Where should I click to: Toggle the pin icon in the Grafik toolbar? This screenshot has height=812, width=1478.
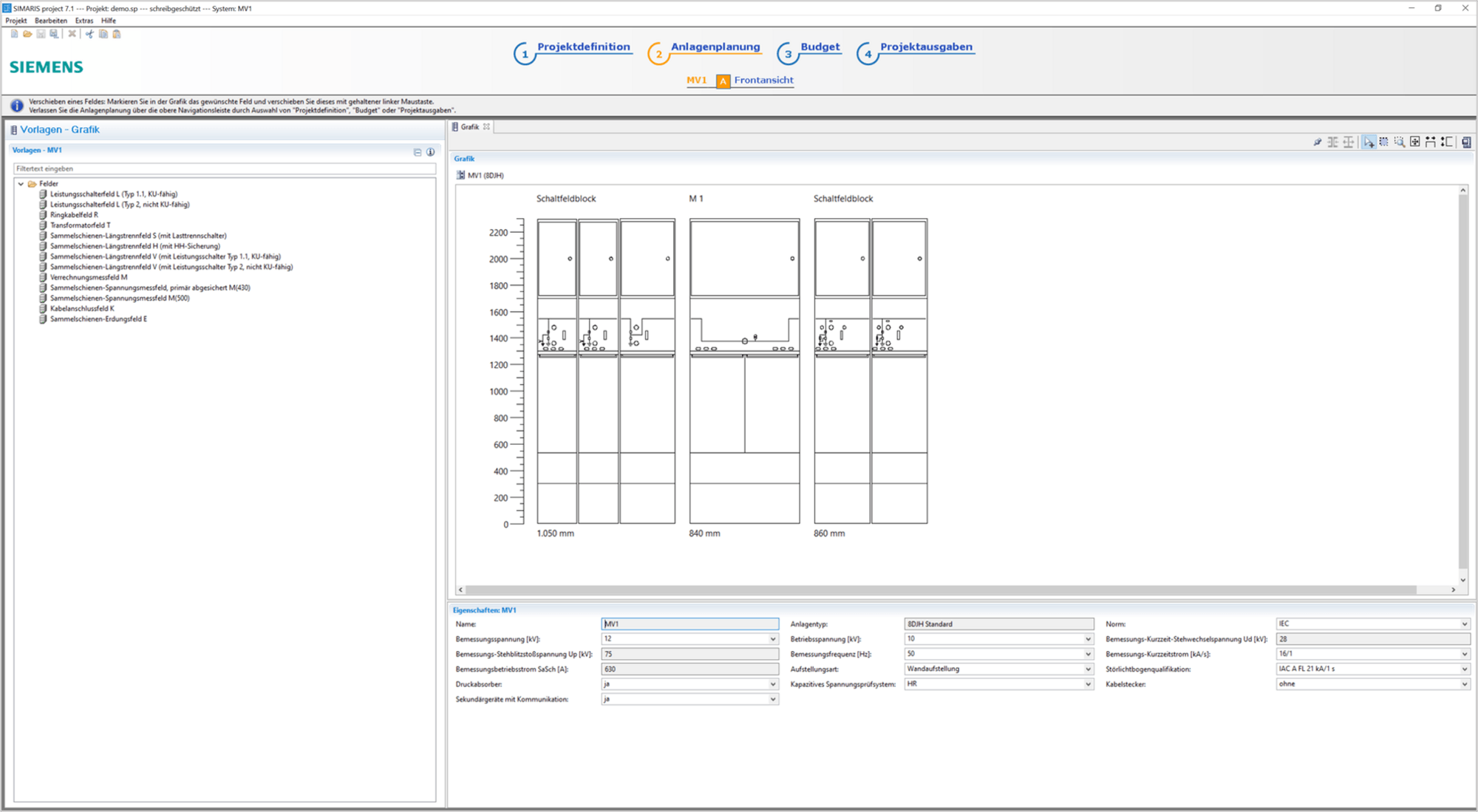click(1318, 142)
